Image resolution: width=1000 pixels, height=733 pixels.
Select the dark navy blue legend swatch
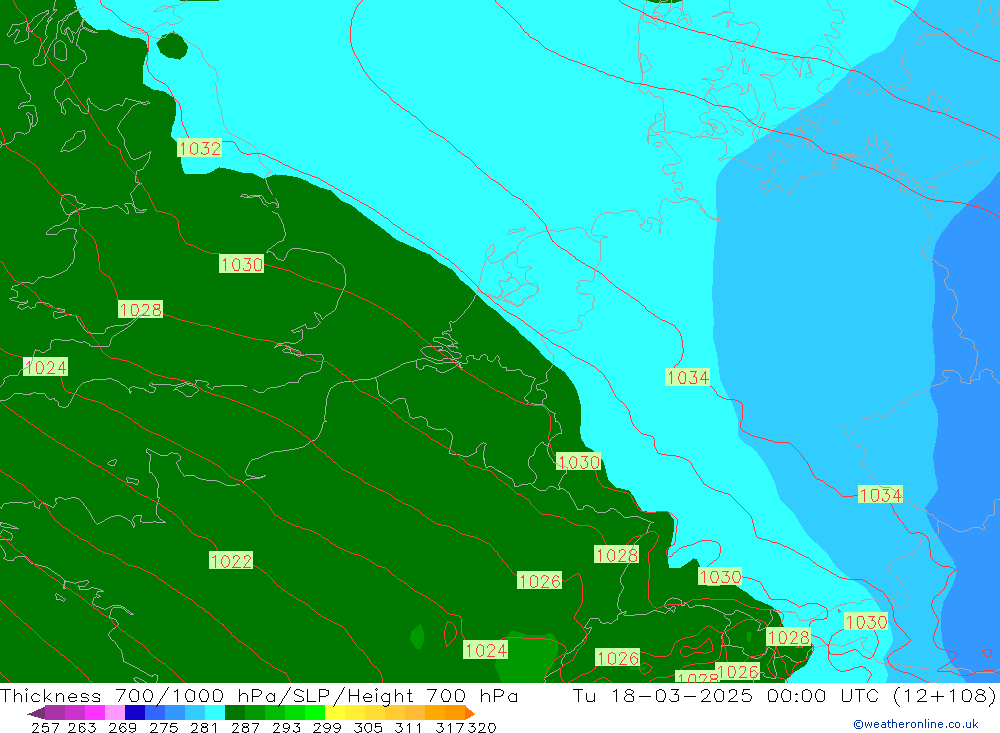point(133,712)
